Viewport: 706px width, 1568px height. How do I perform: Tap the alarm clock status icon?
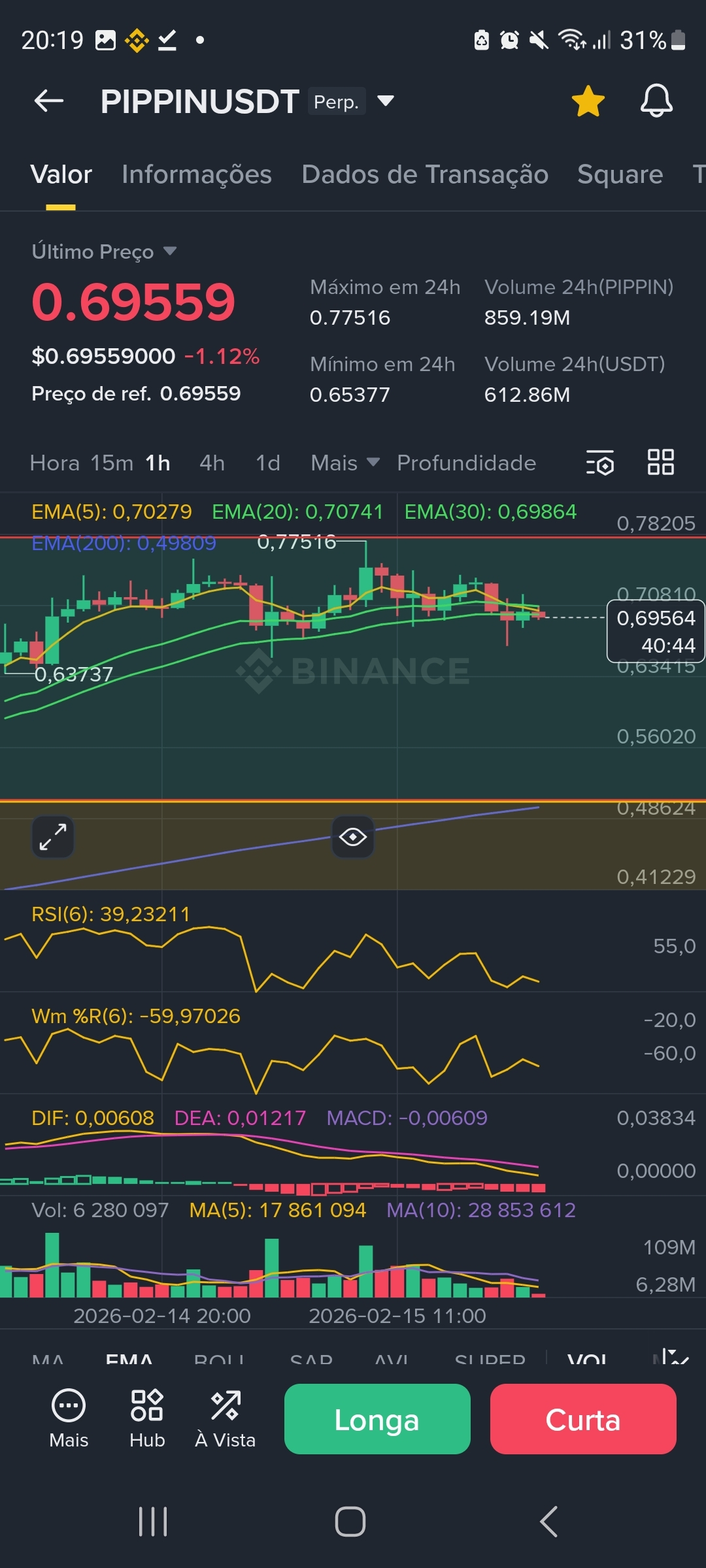[509, 41]
